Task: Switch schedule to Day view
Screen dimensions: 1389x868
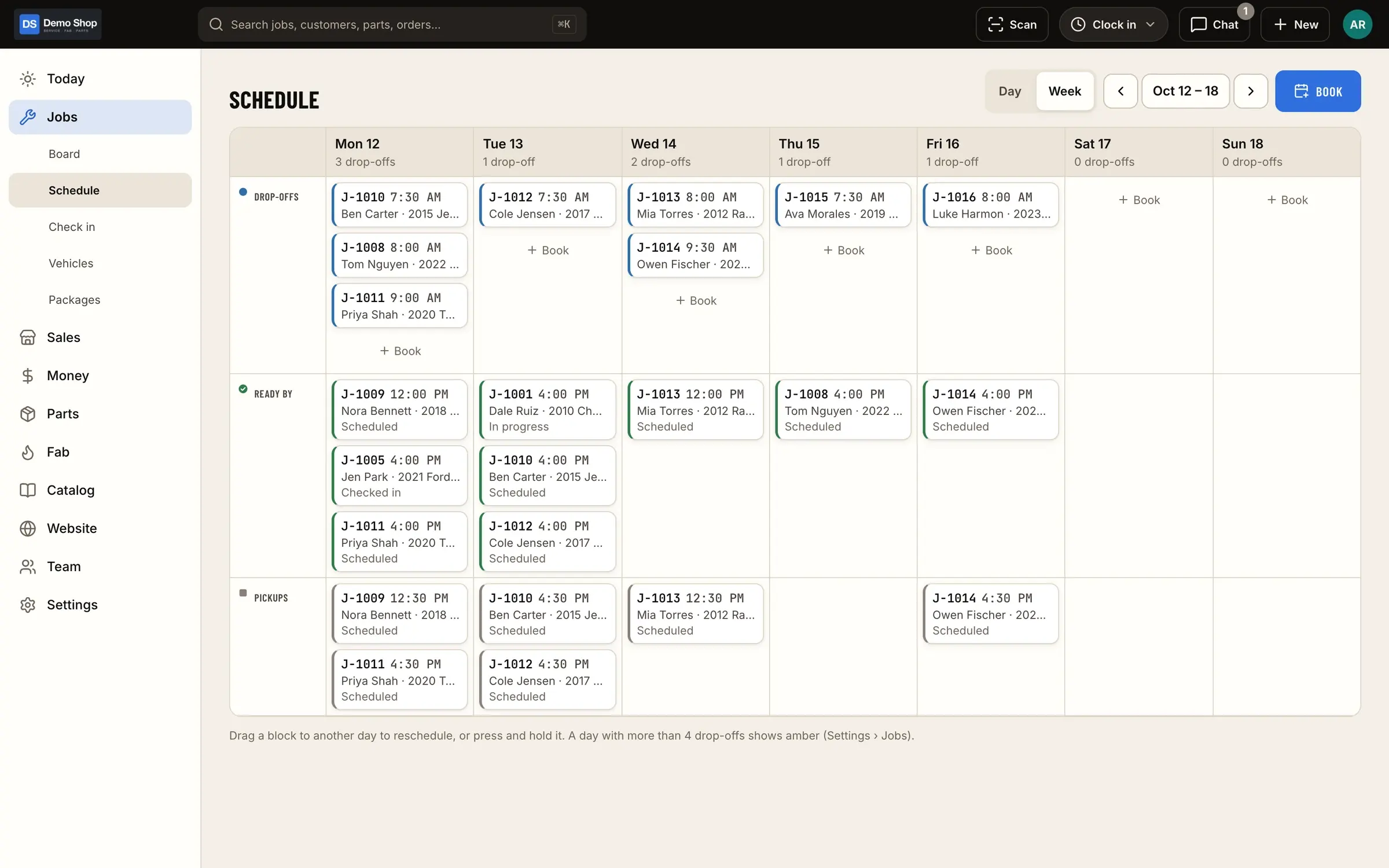Action: click(1010, 91)
